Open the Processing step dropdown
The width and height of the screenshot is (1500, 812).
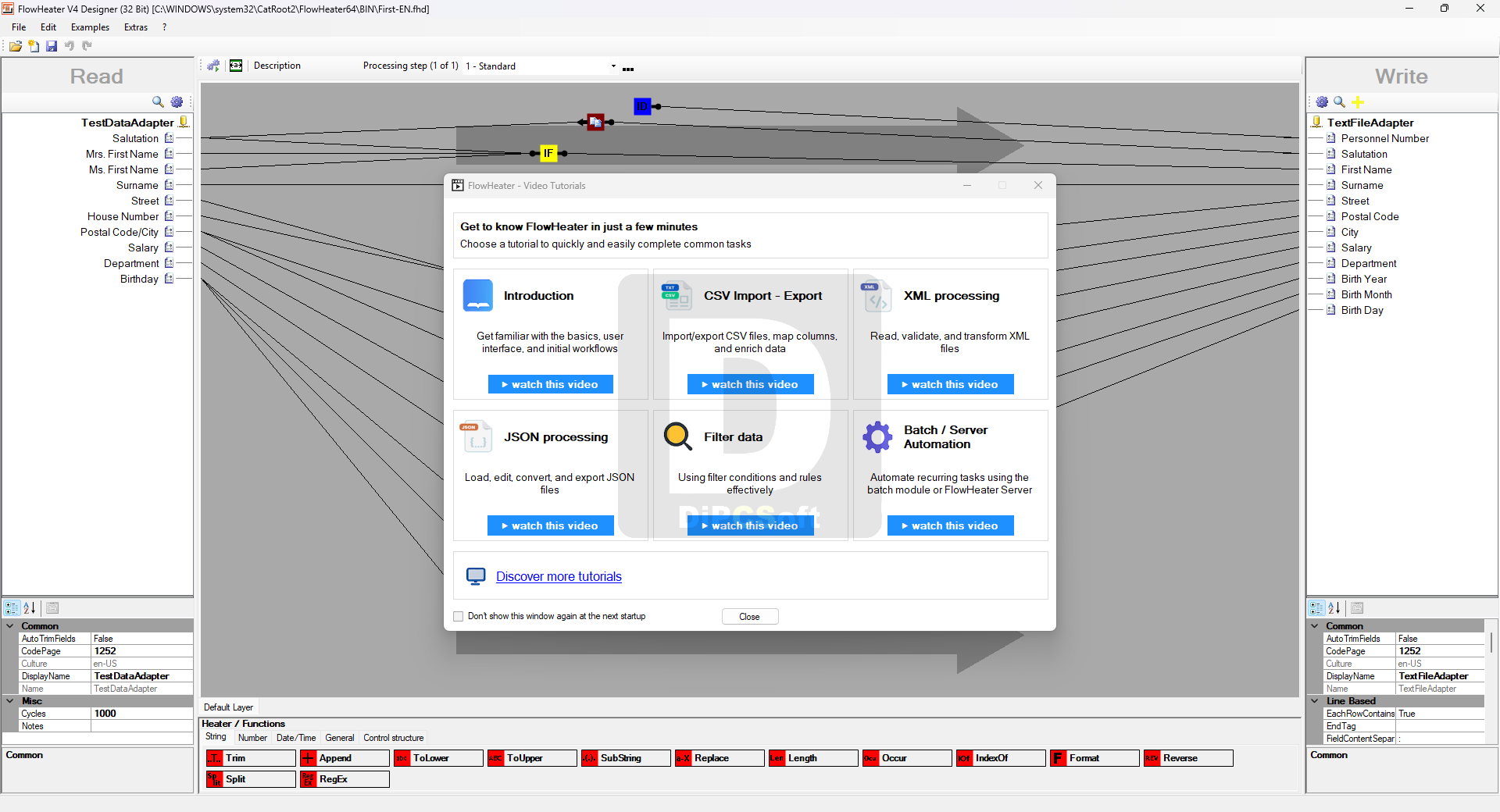coord(613,66)
